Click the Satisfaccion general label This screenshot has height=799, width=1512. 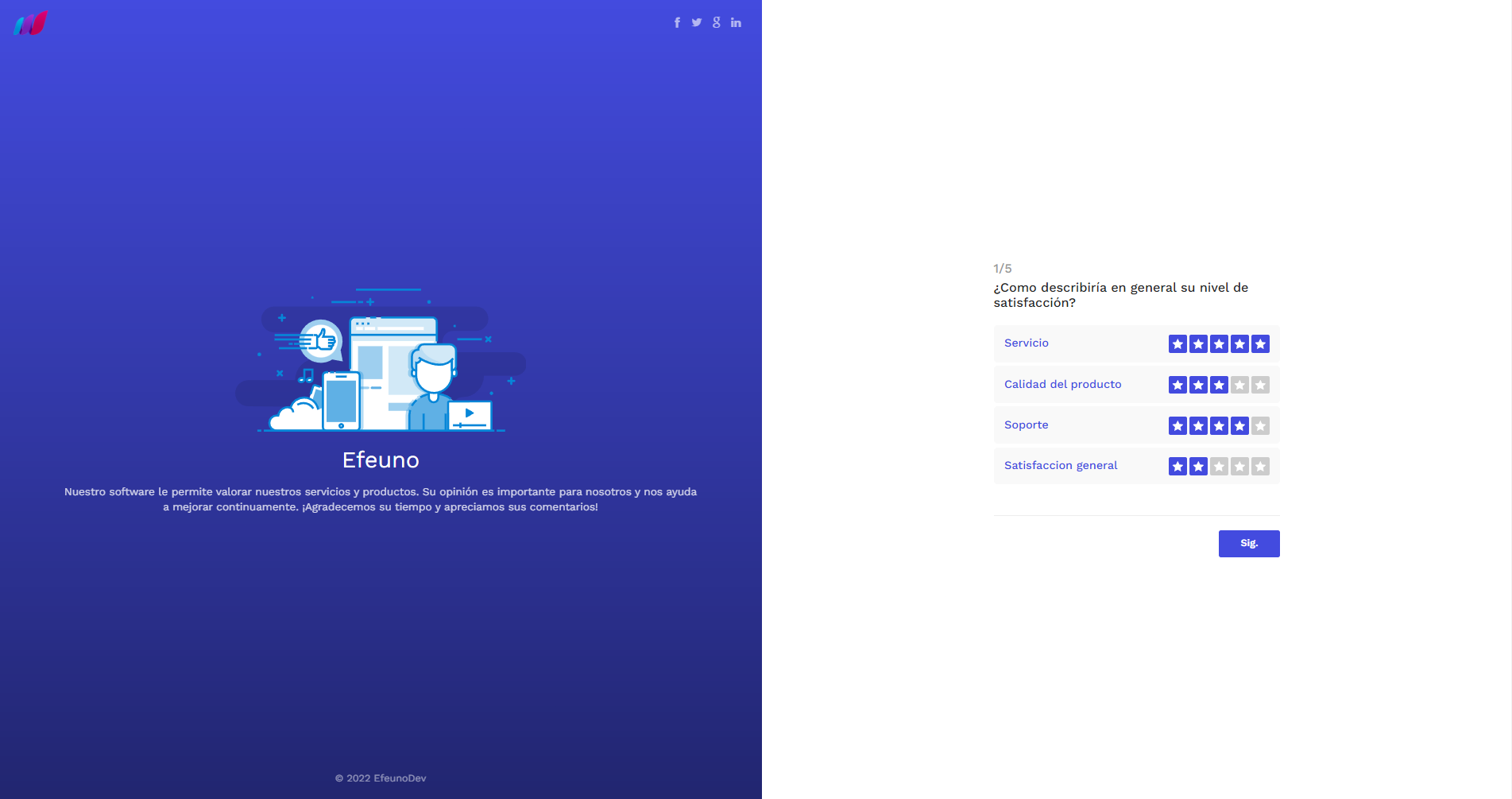coord(1061,466)
